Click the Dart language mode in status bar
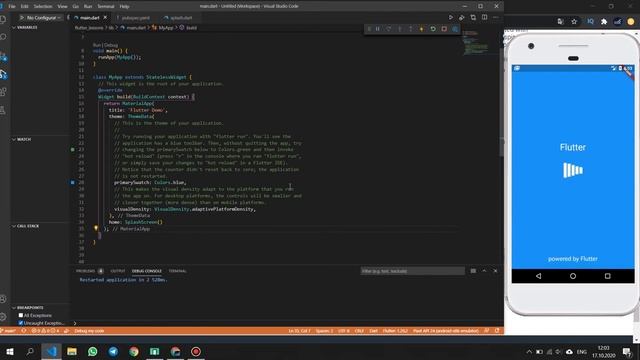The height and width of the screenshot is (360, 640). 373,331
